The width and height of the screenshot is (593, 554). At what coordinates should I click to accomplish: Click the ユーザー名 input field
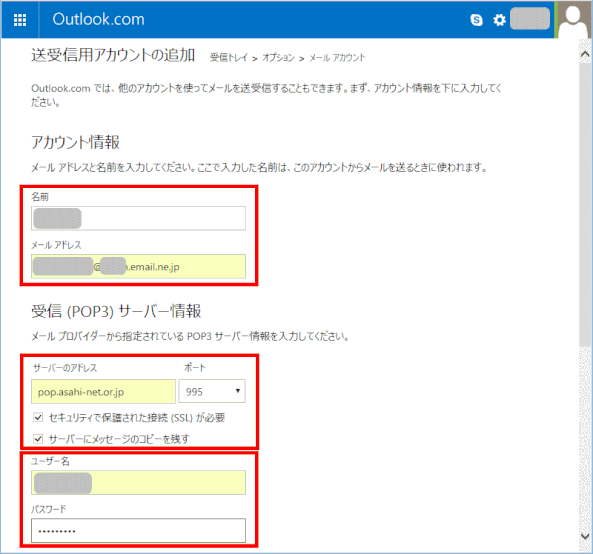tap(138, 483)
